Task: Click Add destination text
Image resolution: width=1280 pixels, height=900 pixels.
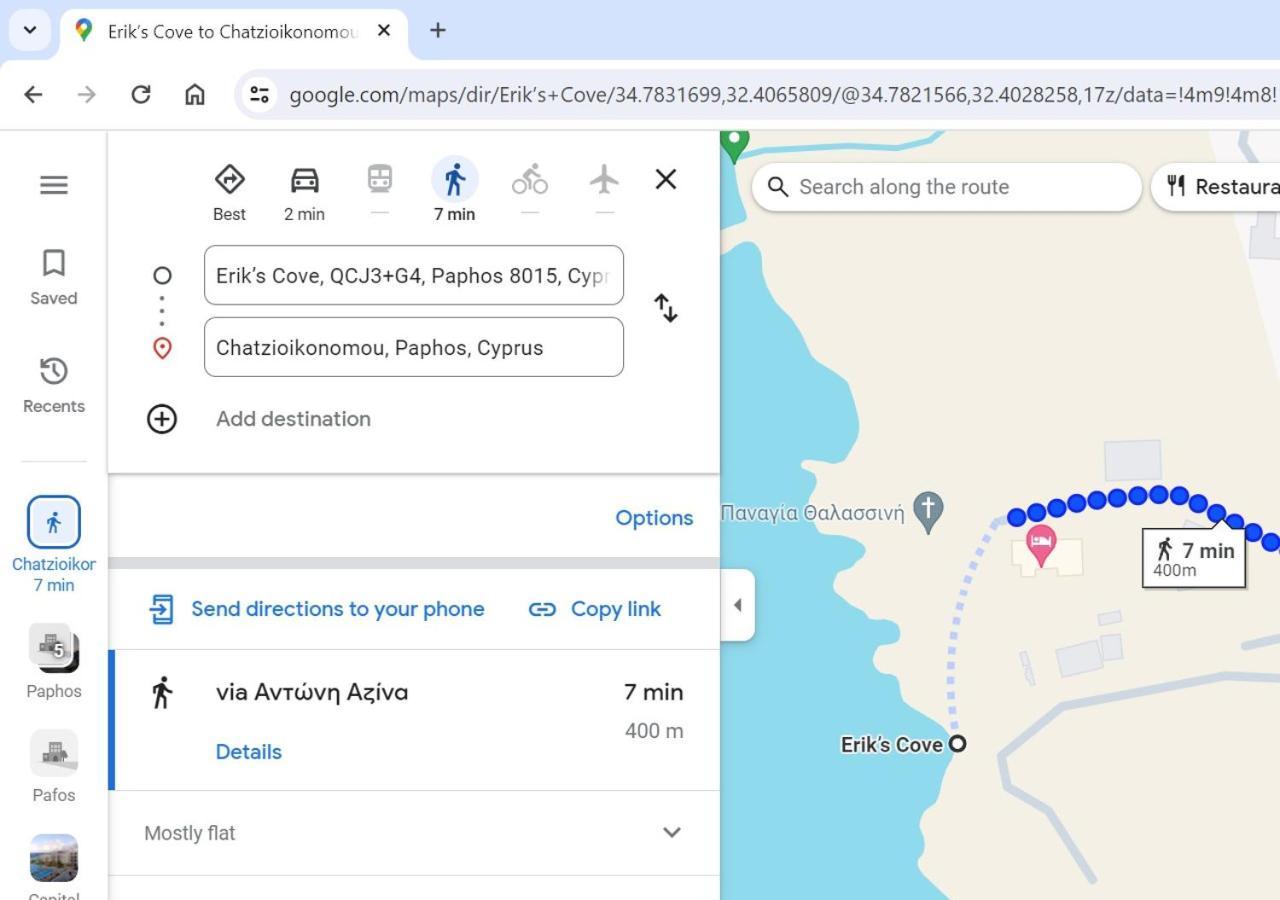Action: click(293, 419)
